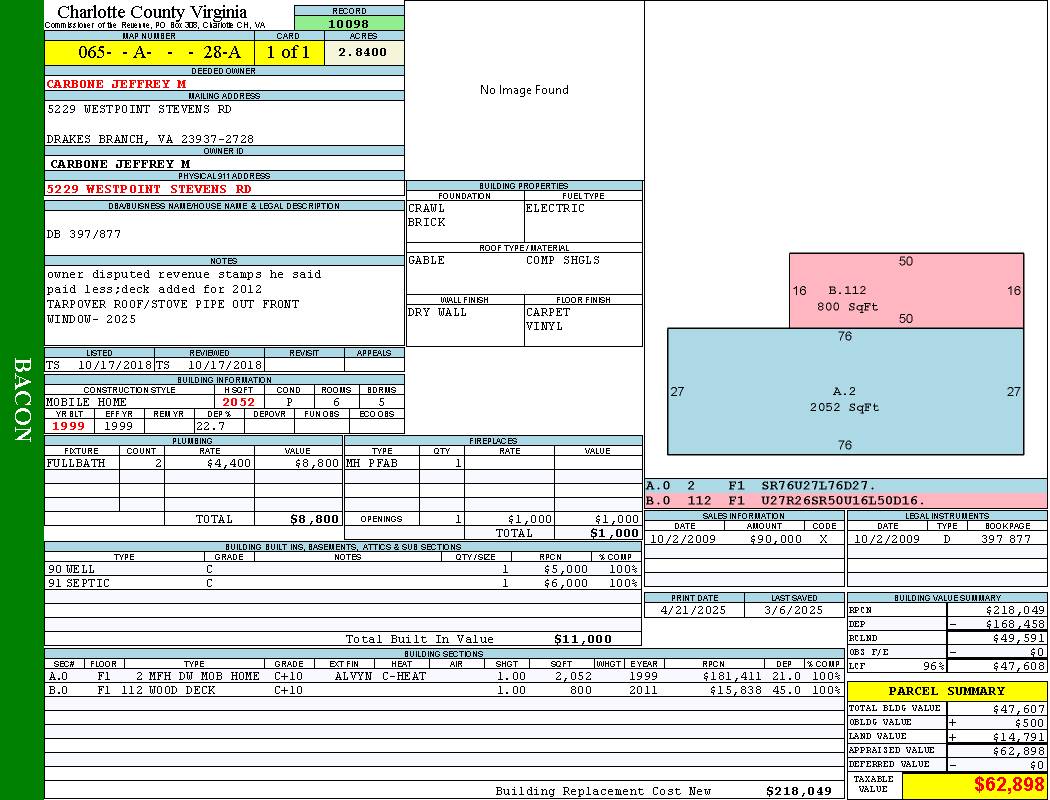Click print date 4/21/2025
The height and width of the screenshot is (800, 1050).
(x=693, y=611)
